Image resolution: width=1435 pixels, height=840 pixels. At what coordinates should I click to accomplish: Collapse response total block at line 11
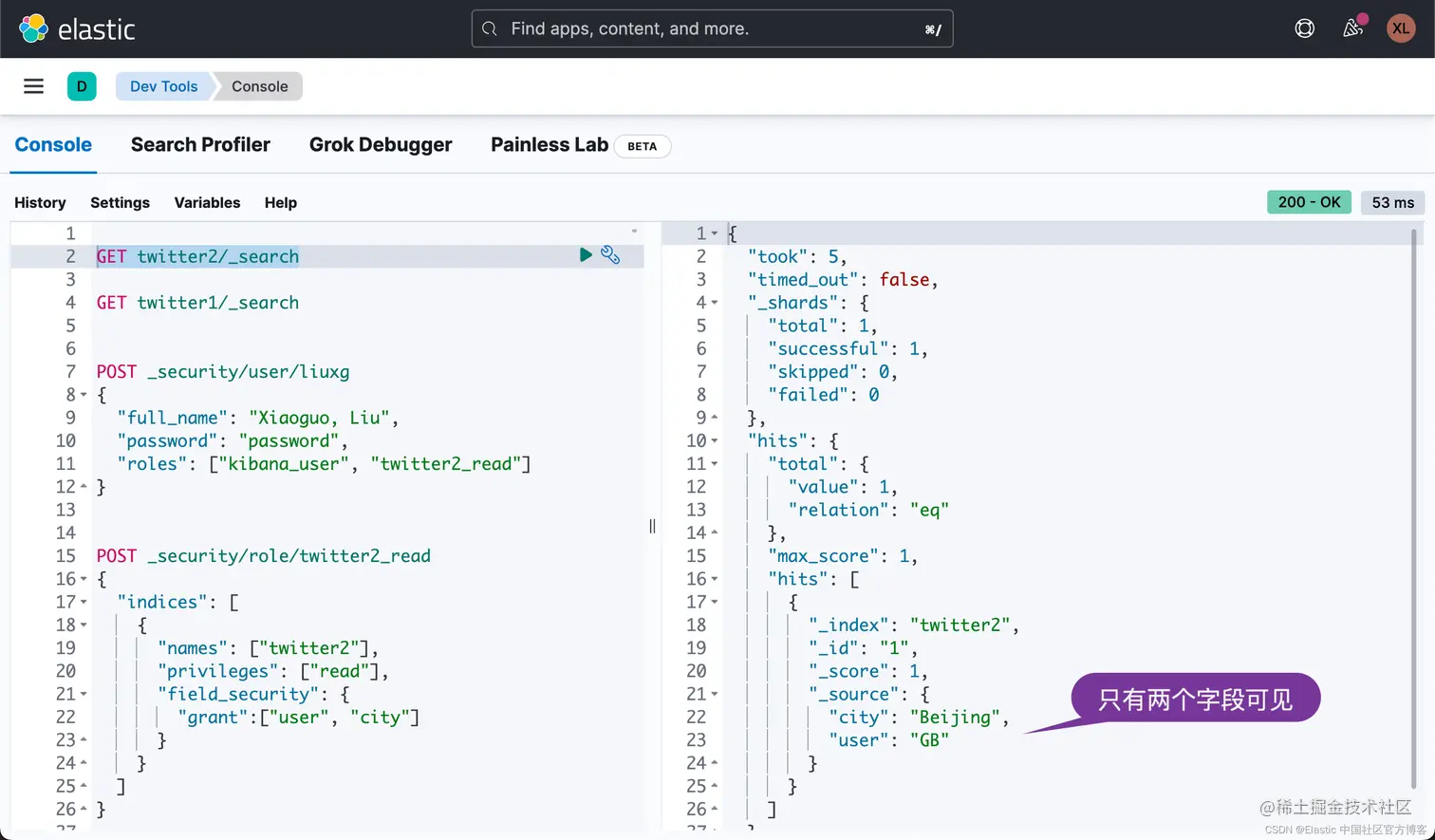(x=715, y=464)
